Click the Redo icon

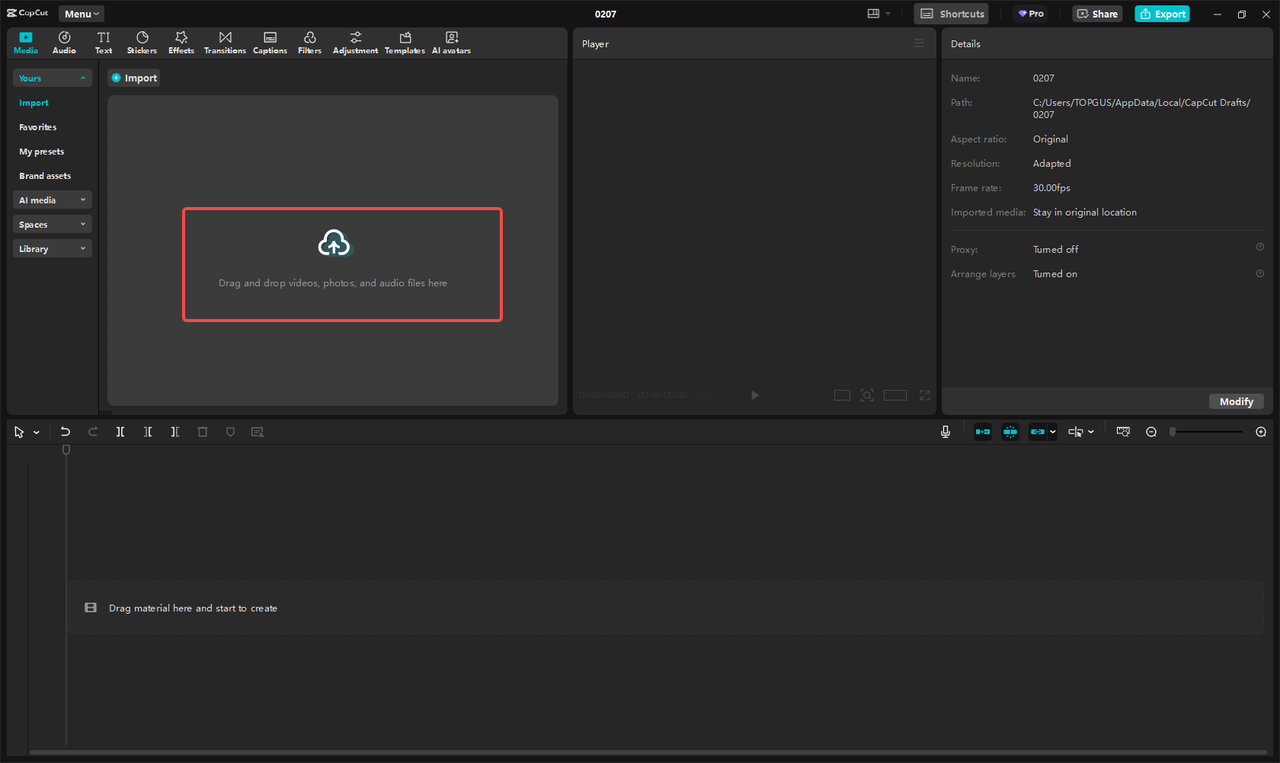(x=93, y=432)
